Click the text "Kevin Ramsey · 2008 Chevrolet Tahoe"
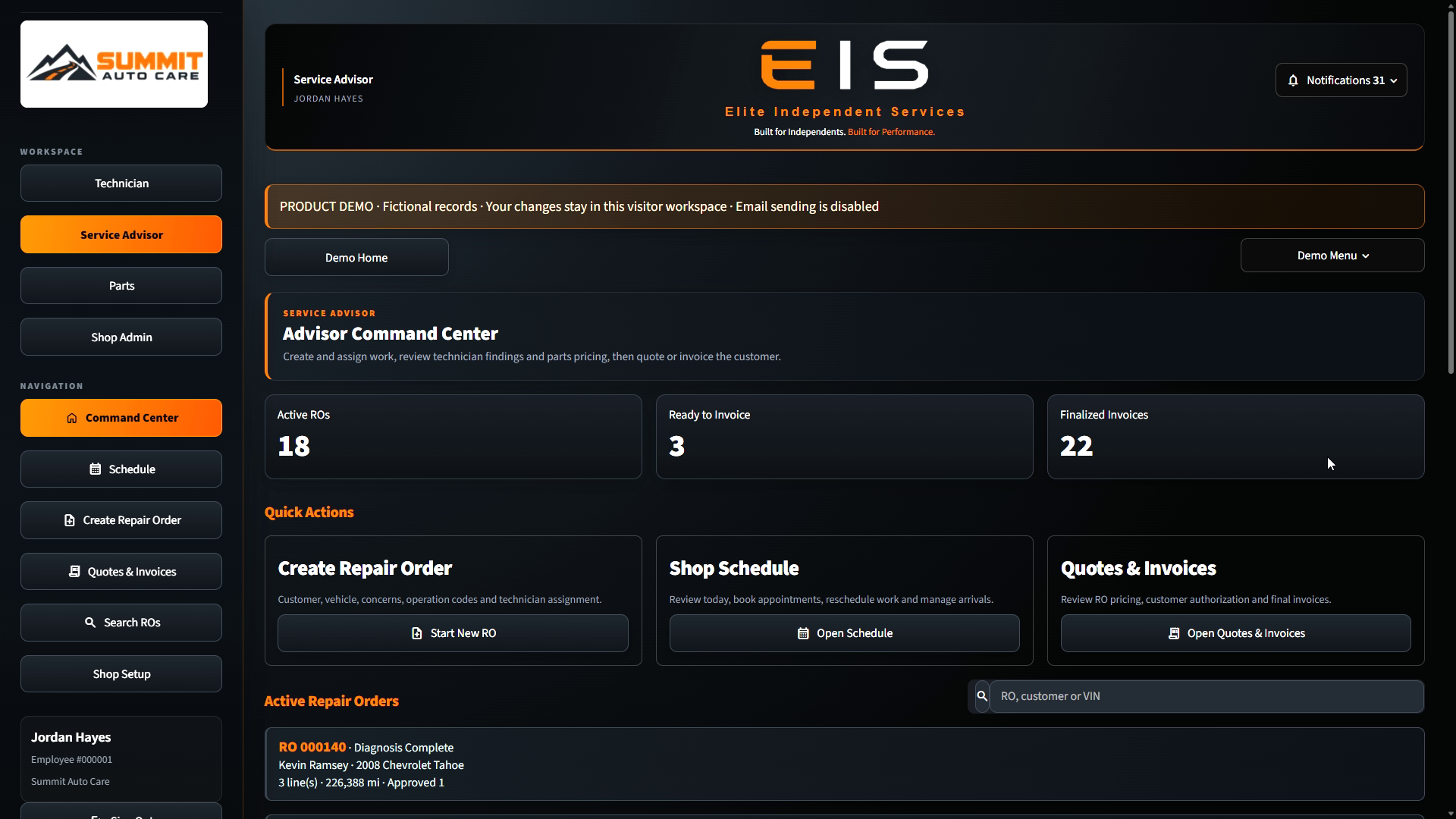 (371, 765)
